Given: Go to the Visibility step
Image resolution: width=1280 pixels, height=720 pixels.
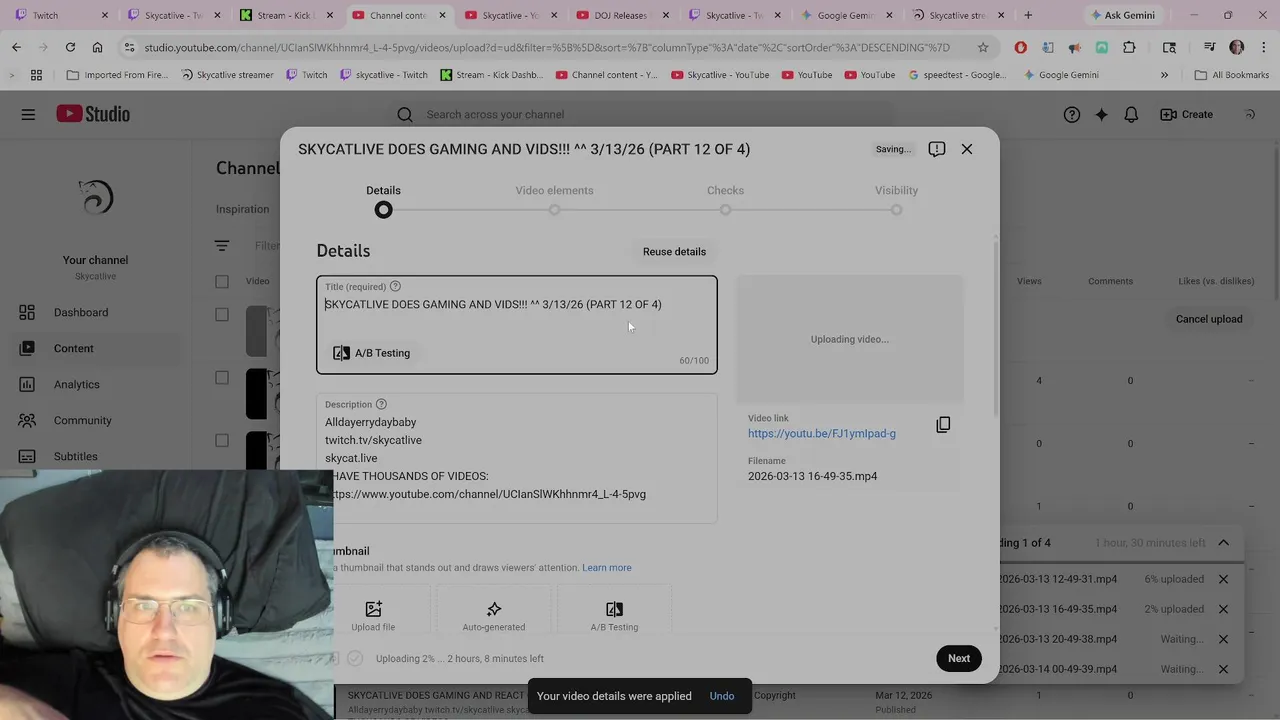Looking at the screenshot, I should 896,199.
